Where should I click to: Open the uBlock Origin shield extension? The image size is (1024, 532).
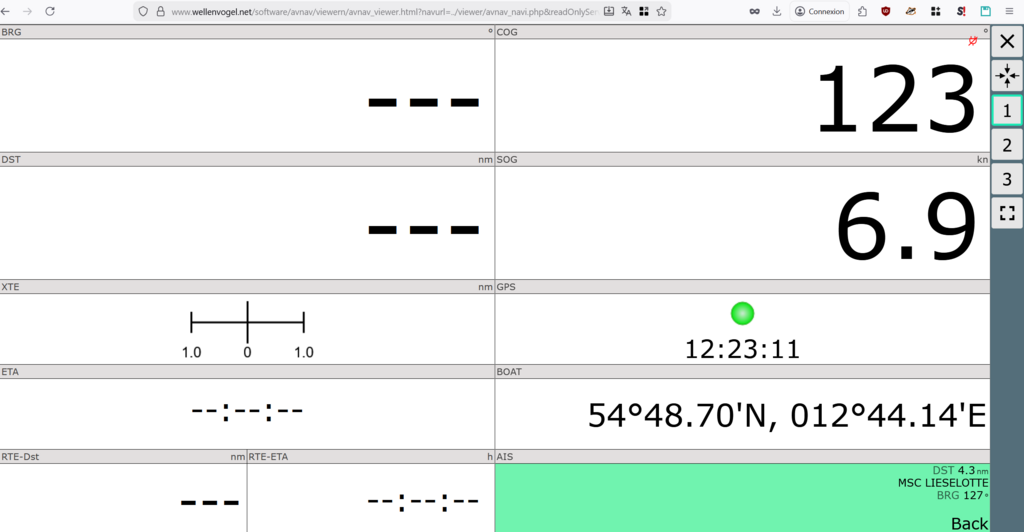click(886, 11)
